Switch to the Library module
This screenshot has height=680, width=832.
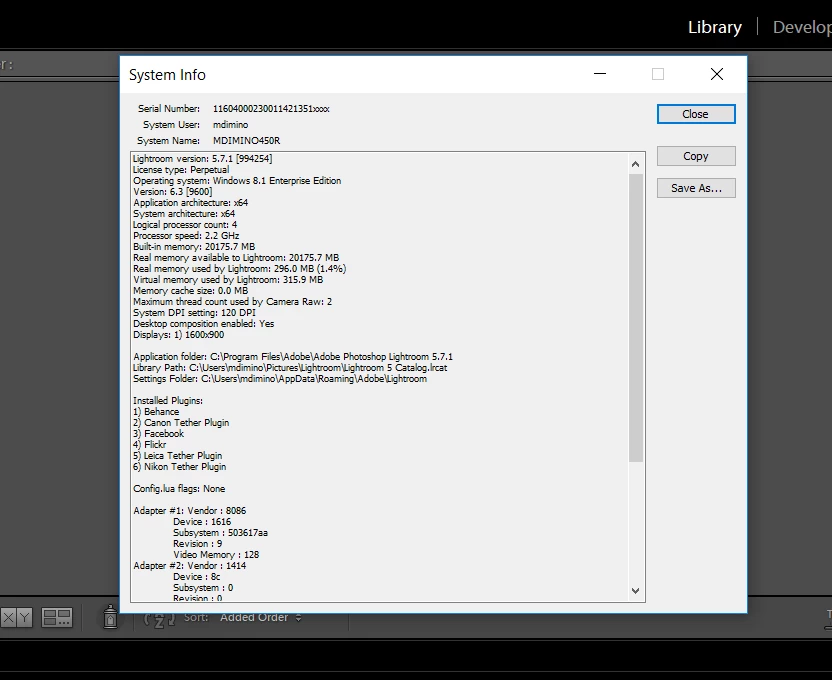click(715, 27)
